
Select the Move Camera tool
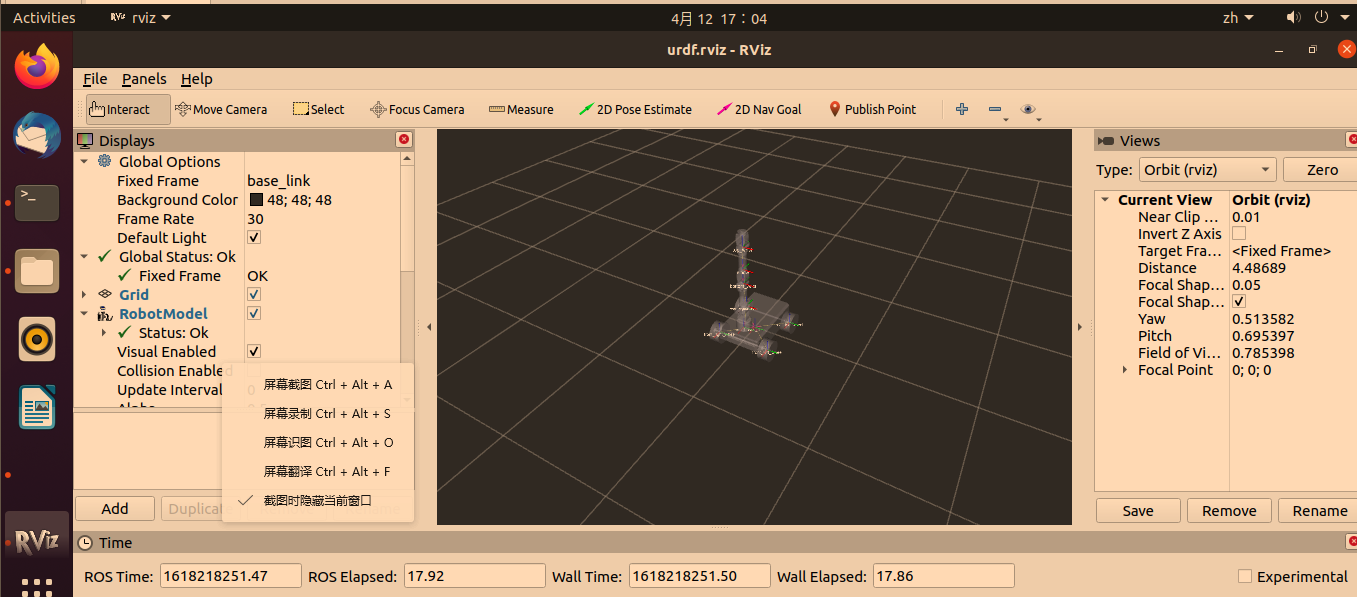click(221, 110)
